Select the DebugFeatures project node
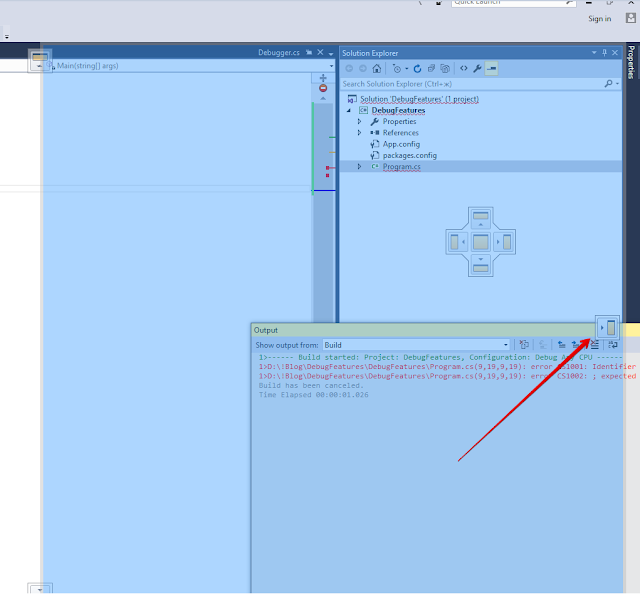The image size is (640, 594). tap(398, 110)
